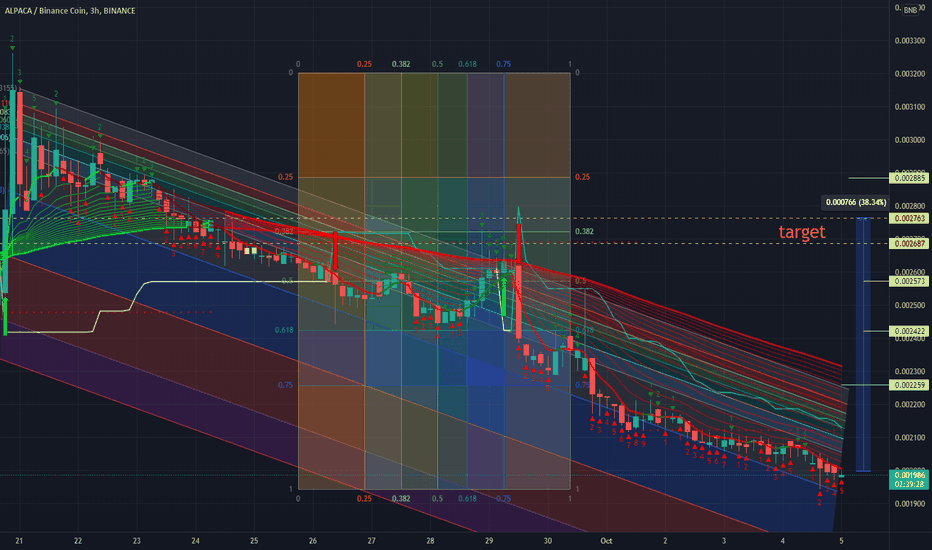Select the blue price-range measurement bar under target

pyautogui.click(x=864, y=345)
